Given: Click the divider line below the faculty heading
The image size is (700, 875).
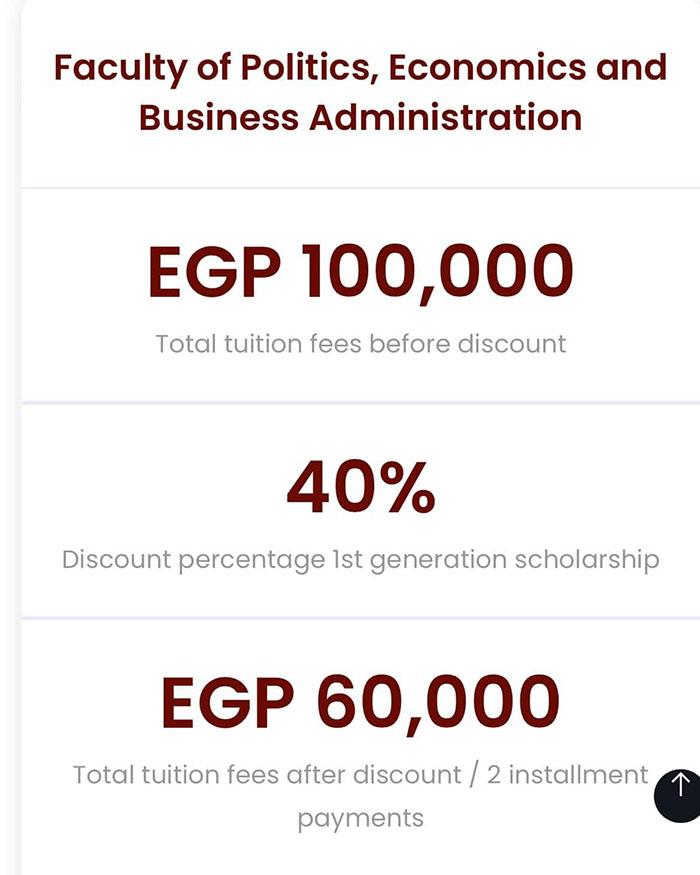Looking at the screenshot, I should (x=360, y=187).
